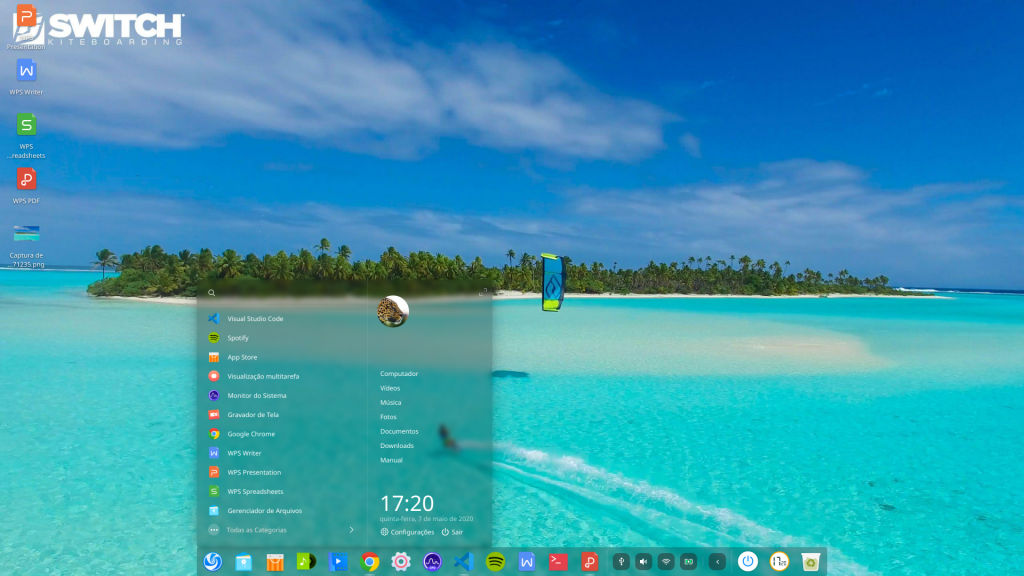Open the WPS PDF desktop shortcut
This screenshot has height=576, width=1024.
tap(26, 186)
